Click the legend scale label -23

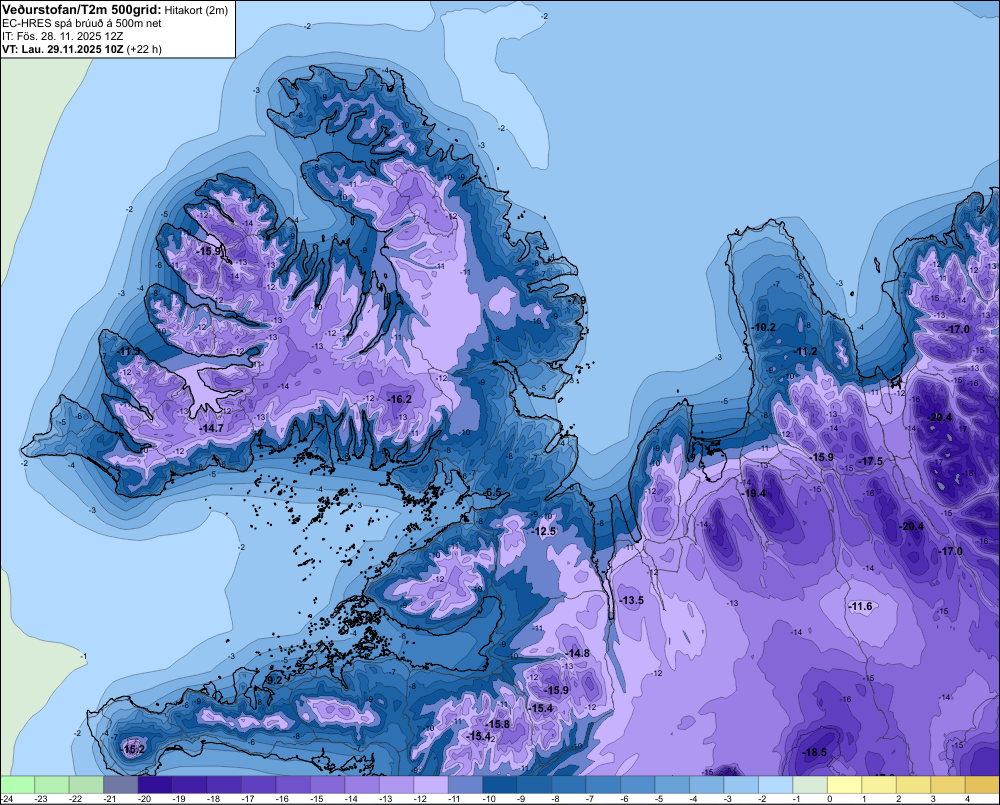coord(41,799)
